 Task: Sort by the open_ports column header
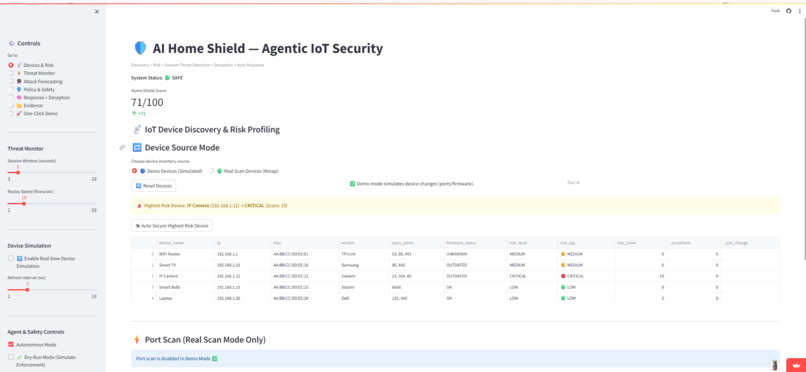[416, 243]
